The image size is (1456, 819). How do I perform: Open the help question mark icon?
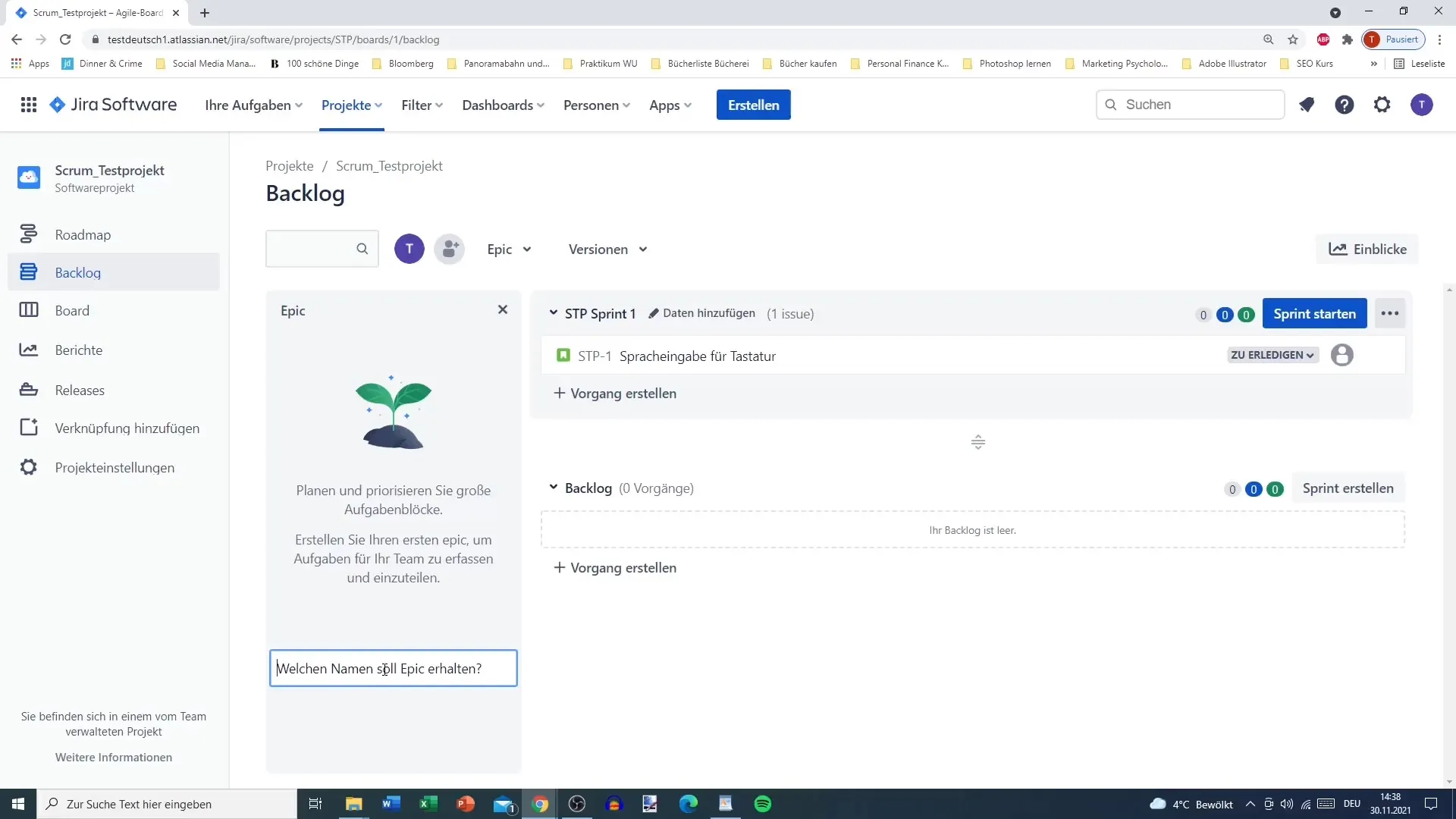click(1345, 105)
